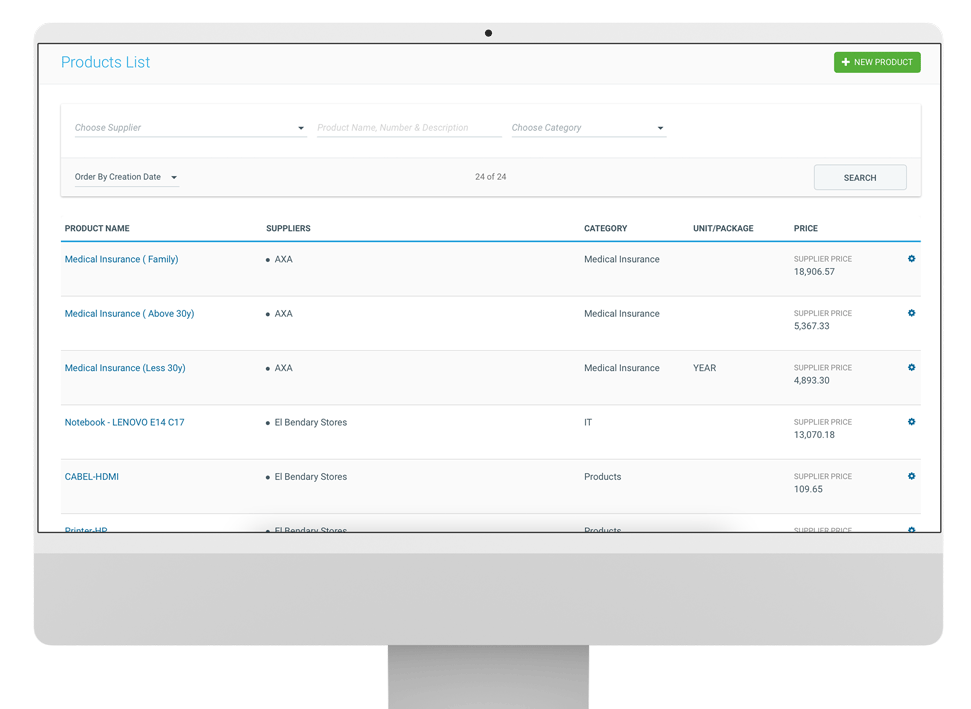Click the Product Name column header

[97, 229]
